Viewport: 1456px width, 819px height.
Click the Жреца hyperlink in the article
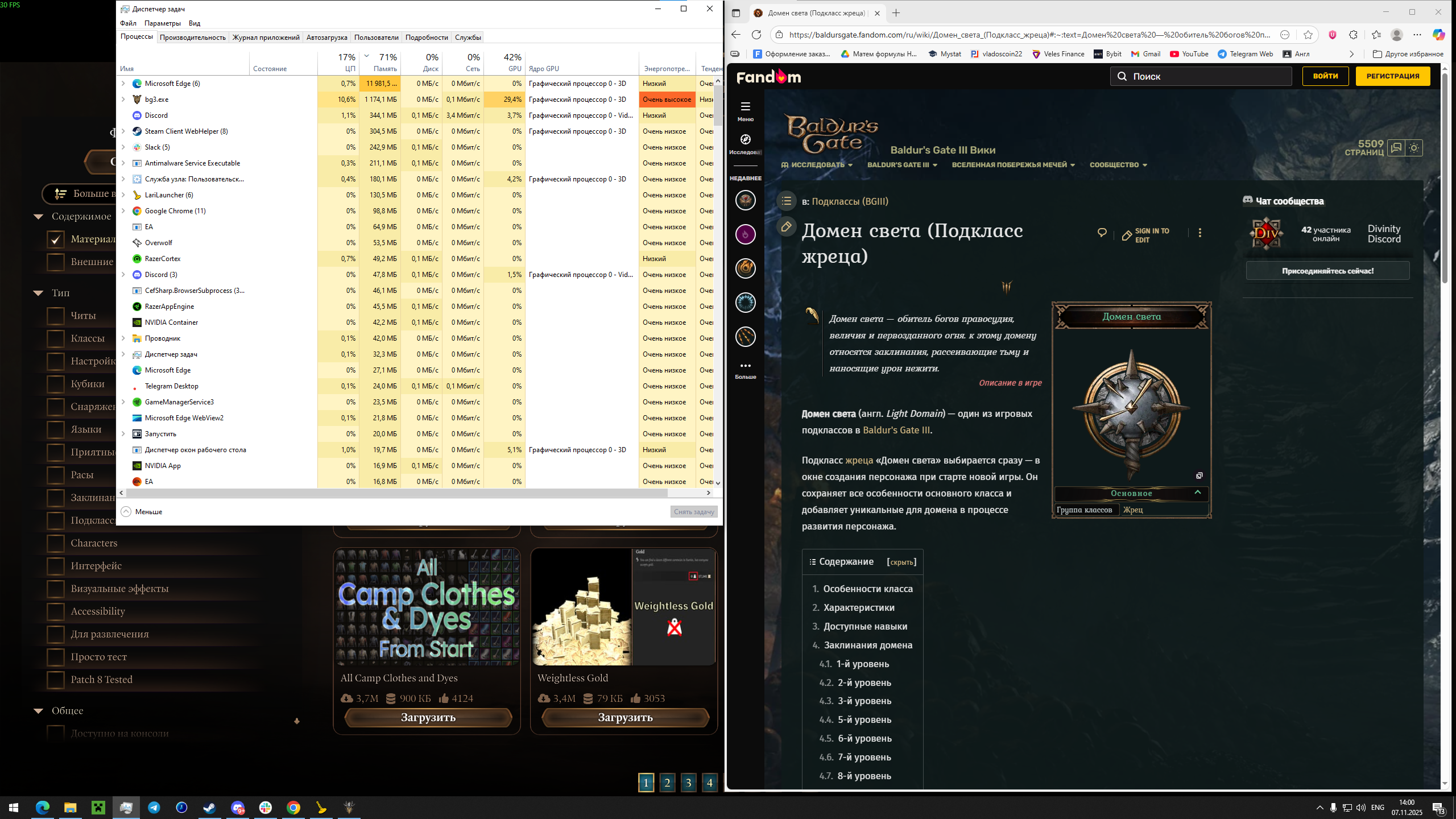(x=859, y=461)
